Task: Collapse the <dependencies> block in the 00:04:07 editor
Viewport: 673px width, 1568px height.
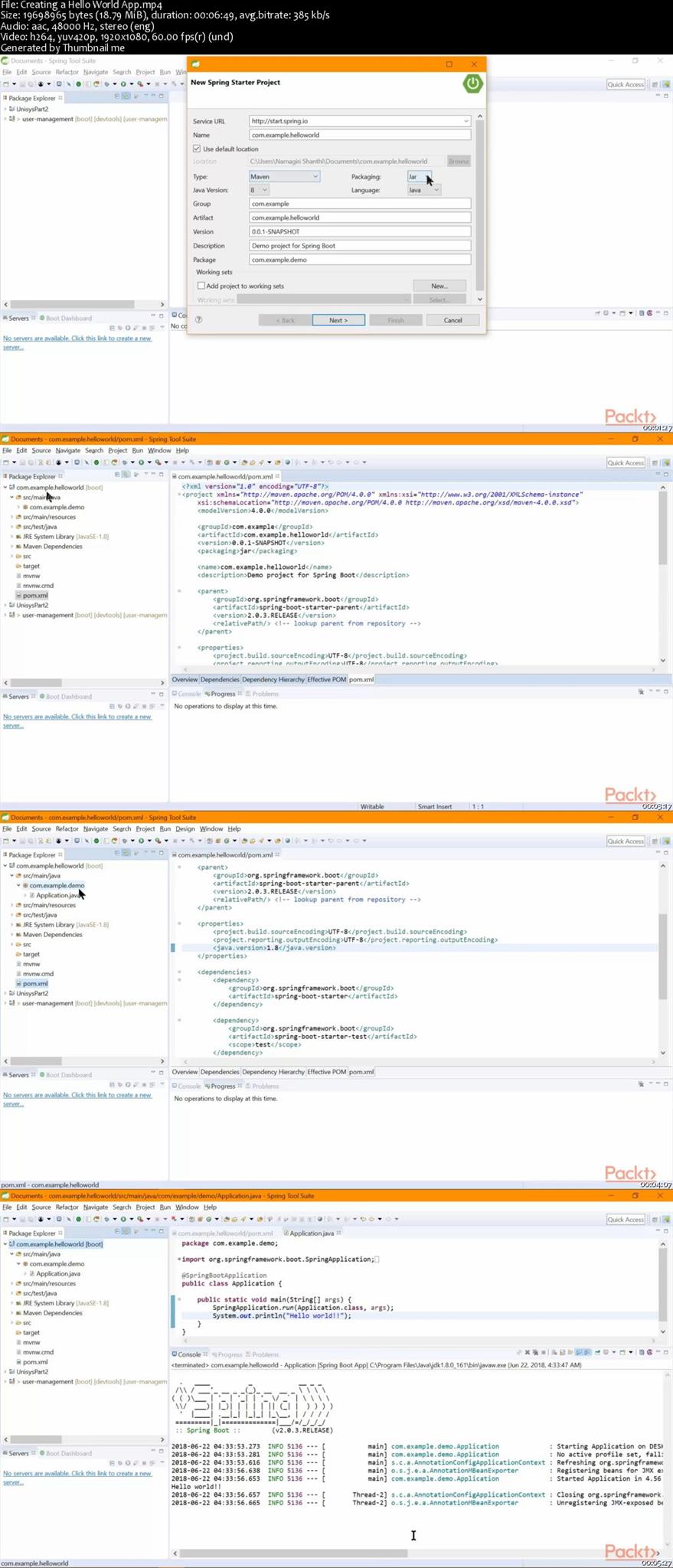Action: click(179, 972)
